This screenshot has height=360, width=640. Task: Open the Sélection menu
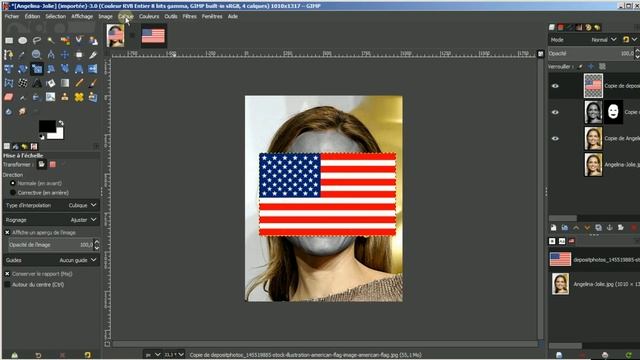click(x=56, y=16)
